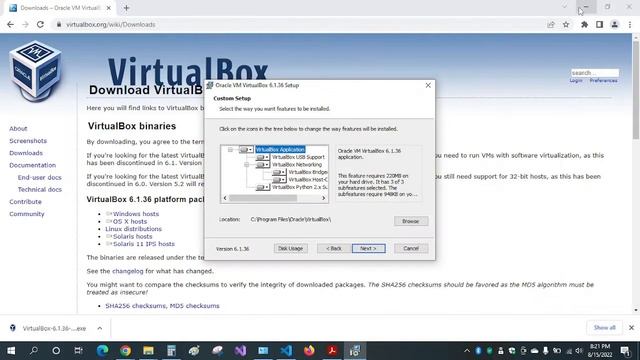Screen dimensions: 640x360
Task: Select the Downloads – Oracle VM VirtualBox tab
Action: (x=60, y=8)
